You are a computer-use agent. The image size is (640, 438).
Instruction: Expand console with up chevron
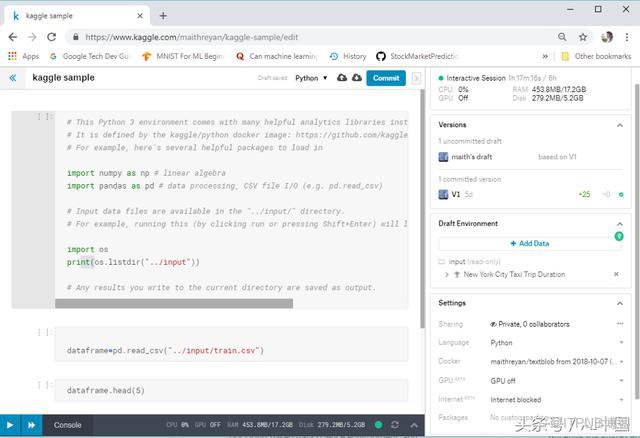pos(414,425)
